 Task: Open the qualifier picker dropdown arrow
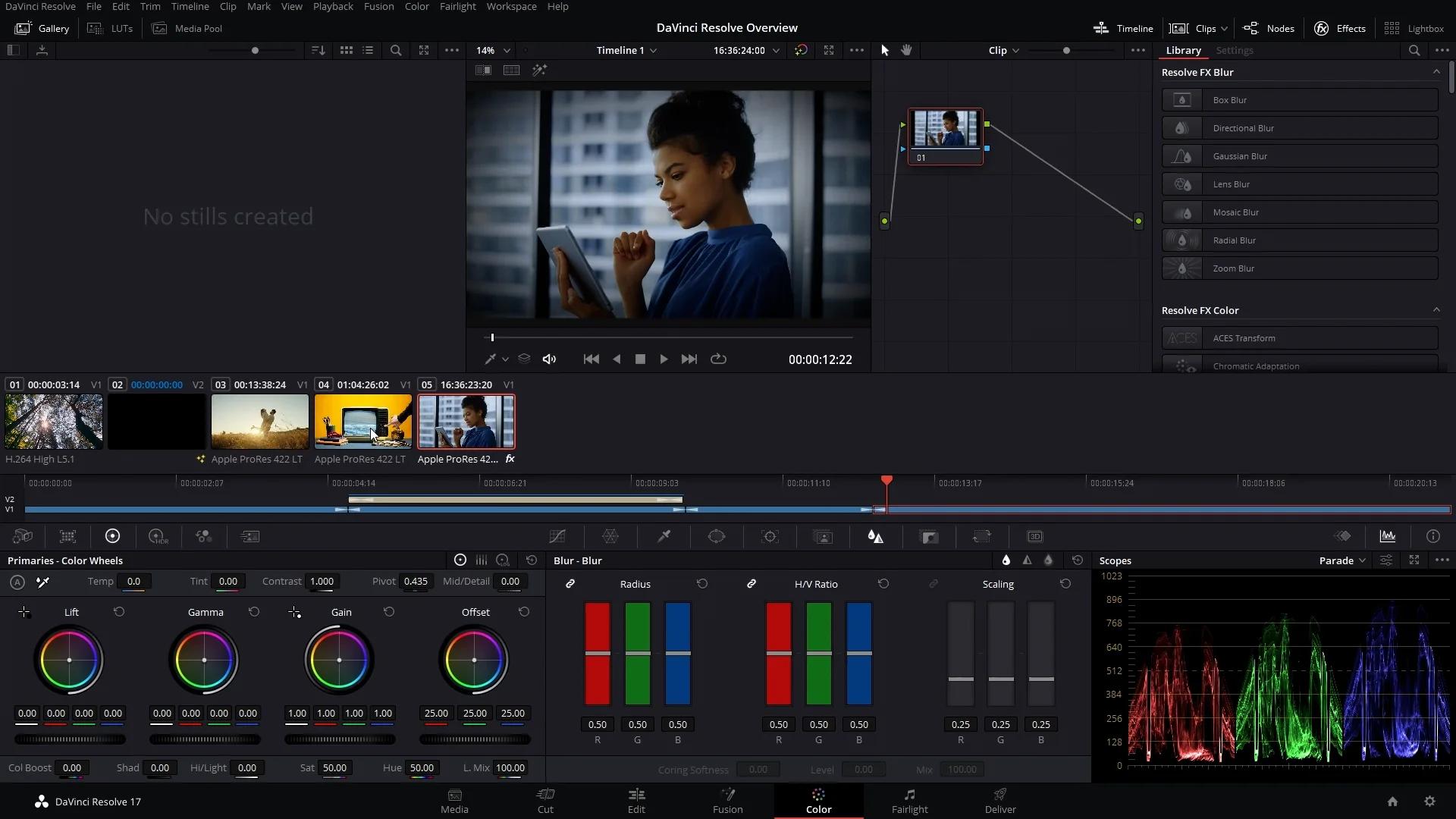[505, 359]
